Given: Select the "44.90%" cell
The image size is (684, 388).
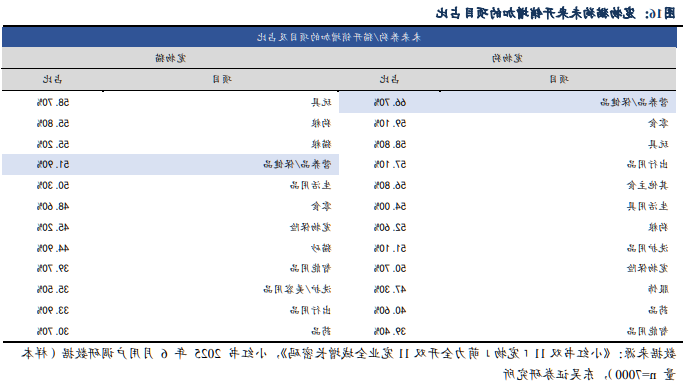Looking at the screenshot, I should pyautogui.click(x=53, y=248).
